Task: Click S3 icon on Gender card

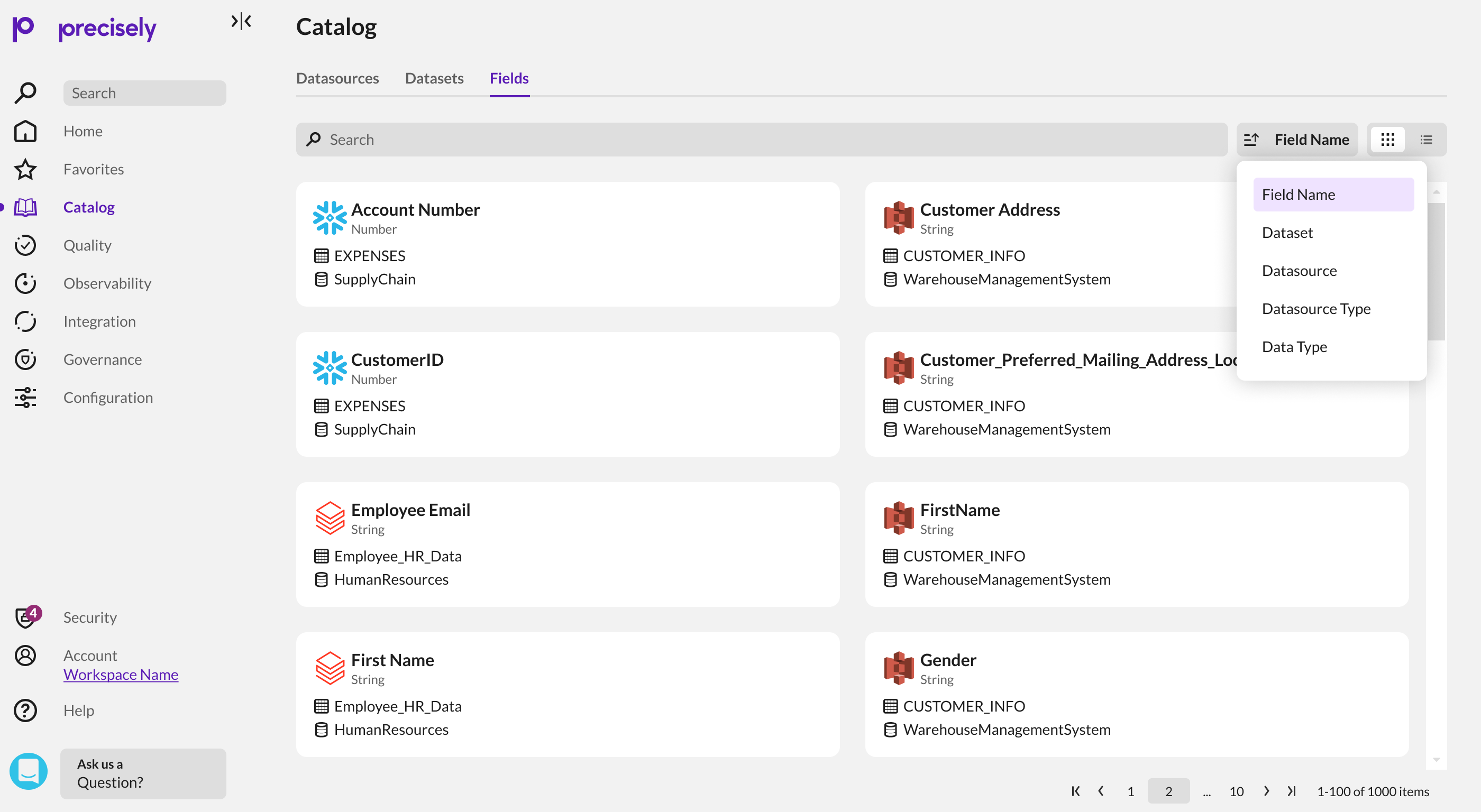Action: (x=899, y=668)
